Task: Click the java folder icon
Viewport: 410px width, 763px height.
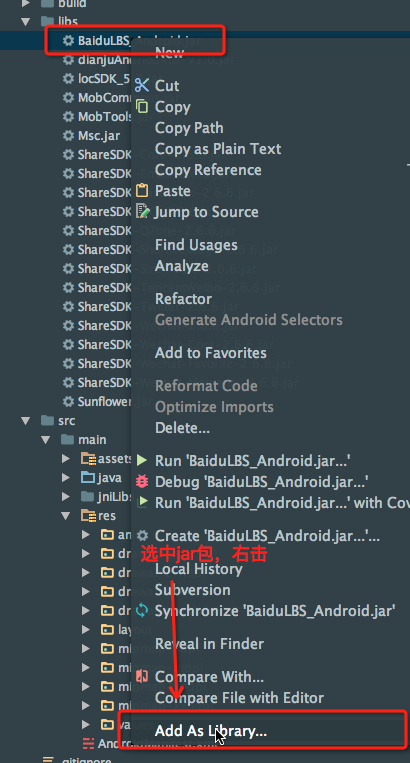Action: tap(88, 477)
